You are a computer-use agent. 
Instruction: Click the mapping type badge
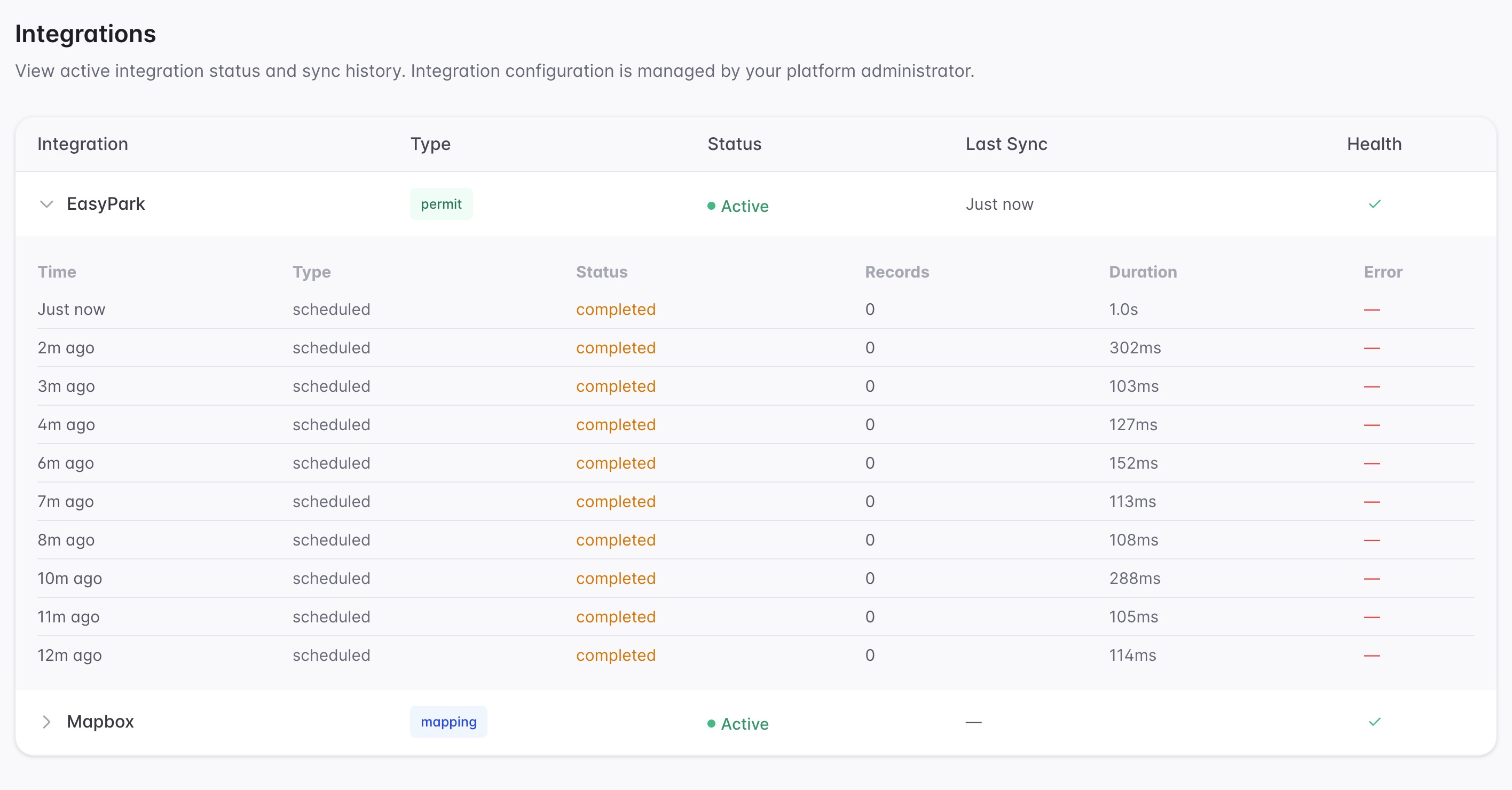pos(448,722)
